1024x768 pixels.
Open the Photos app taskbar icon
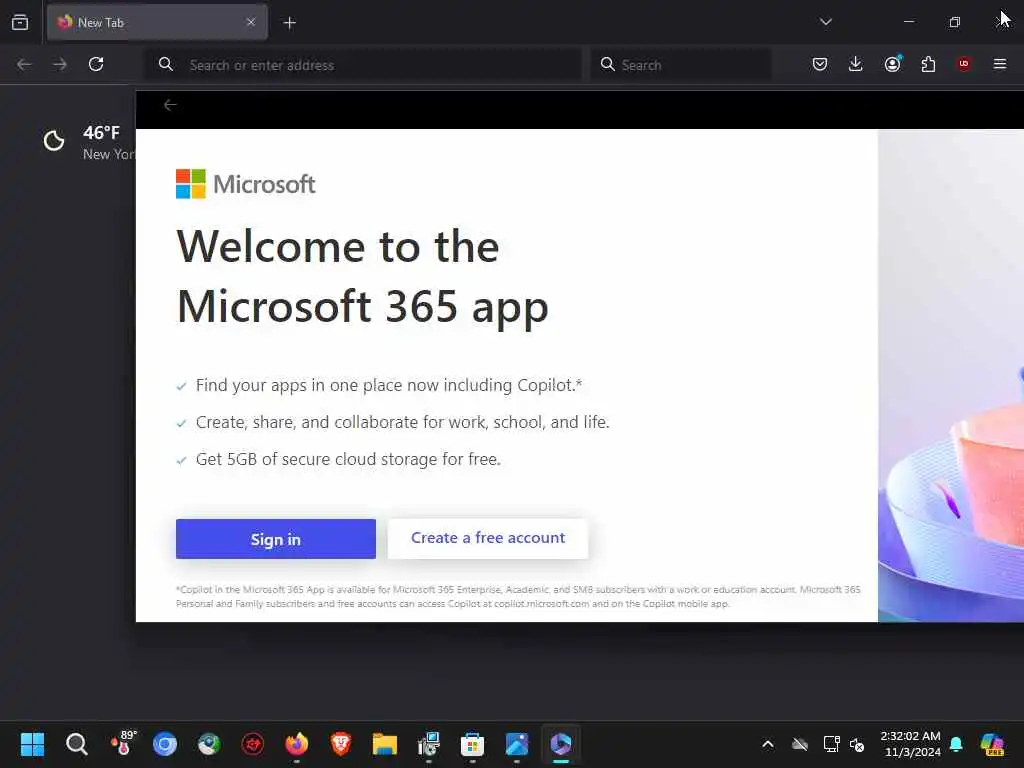click(x=517, y=744)
